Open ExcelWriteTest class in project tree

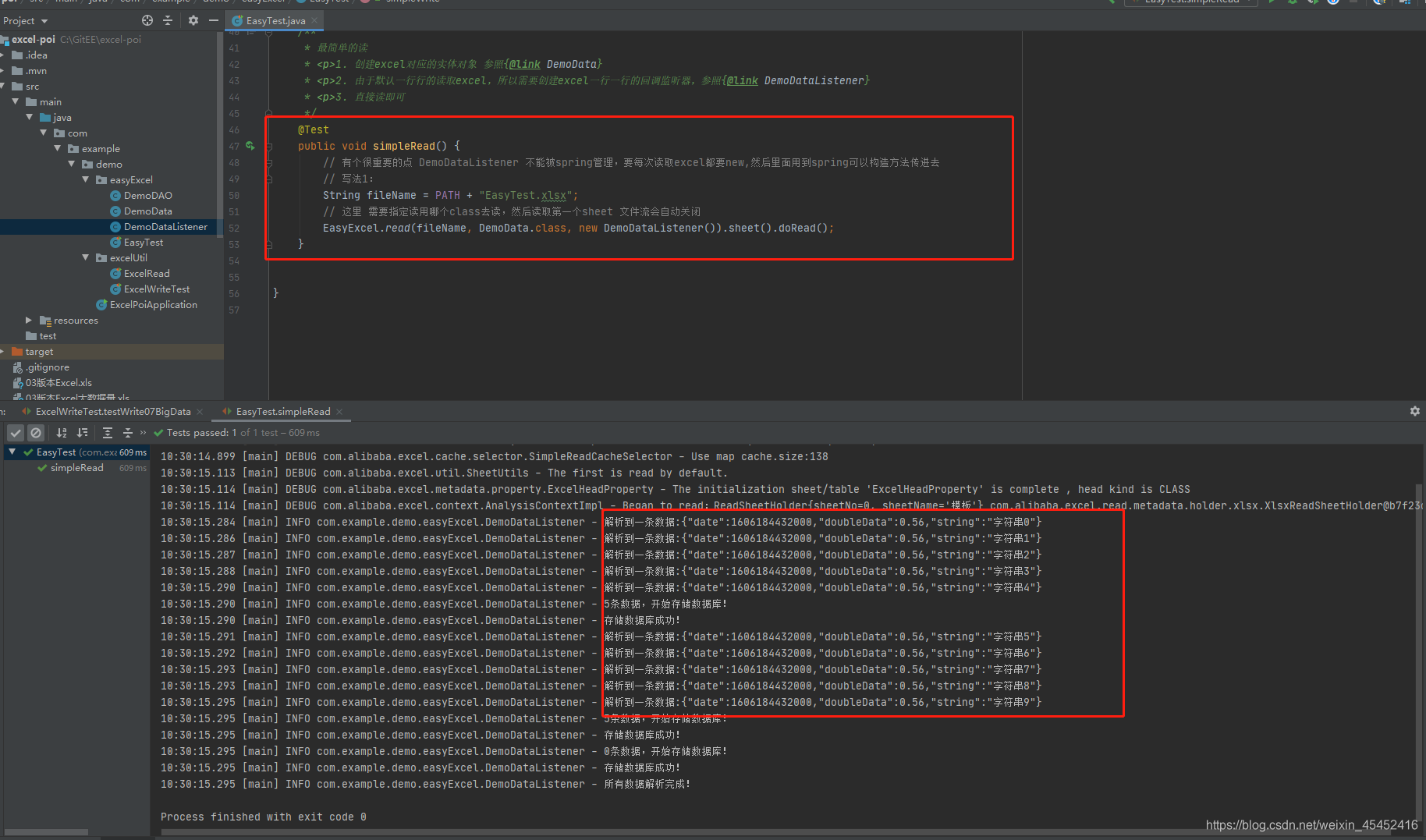156,289
